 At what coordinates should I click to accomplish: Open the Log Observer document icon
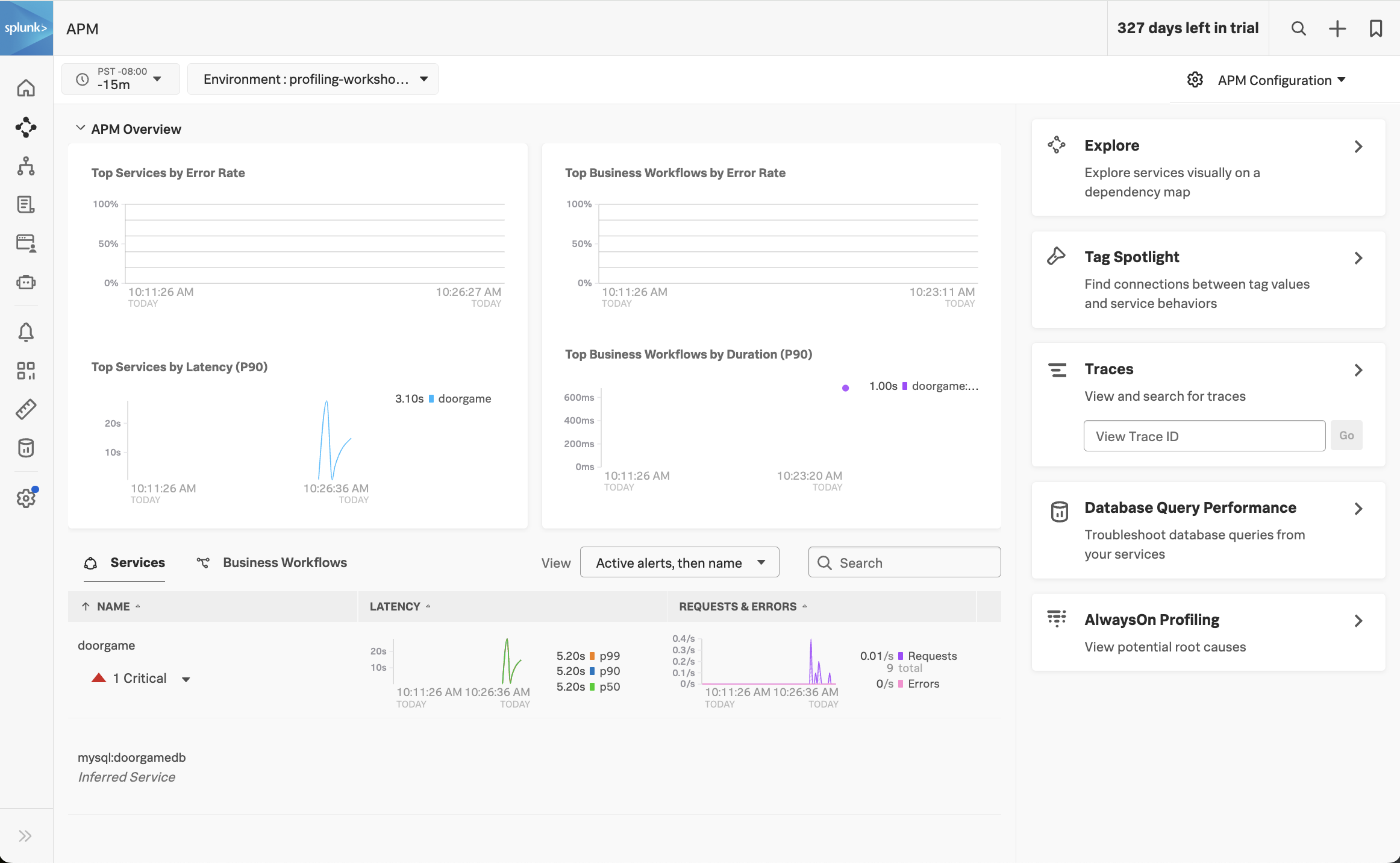point(27,204)
